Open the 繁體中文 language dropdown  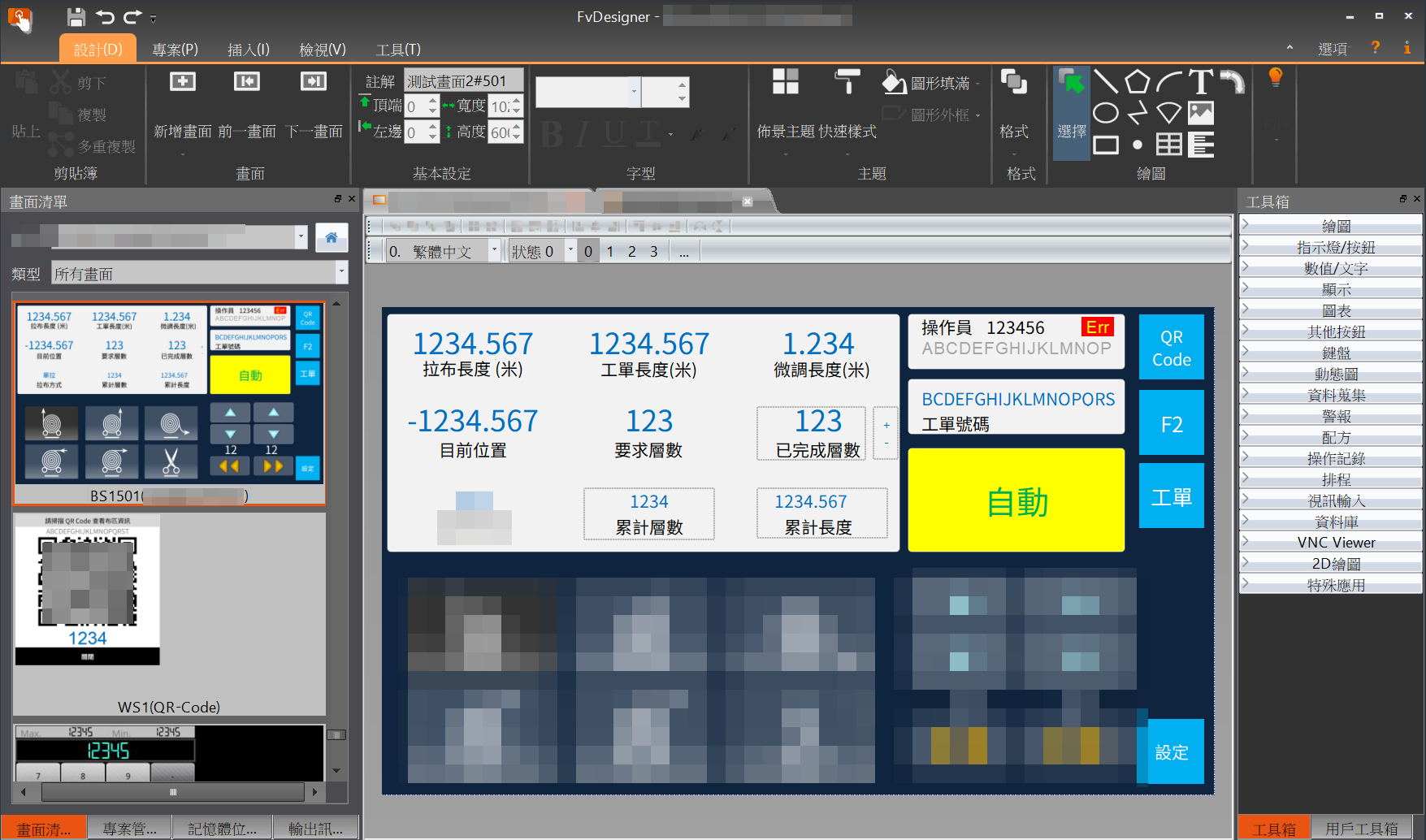click(x=493, y=252)
